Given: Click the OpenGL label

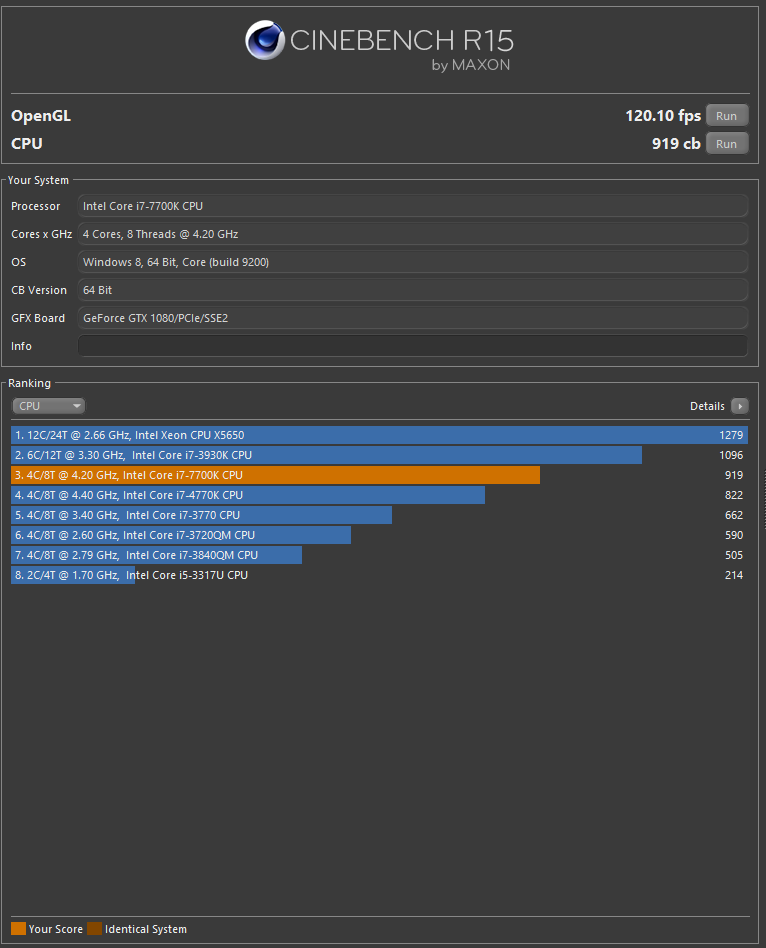Looking at the screenshot, I should pyautogui.click(x=41, y=115).
